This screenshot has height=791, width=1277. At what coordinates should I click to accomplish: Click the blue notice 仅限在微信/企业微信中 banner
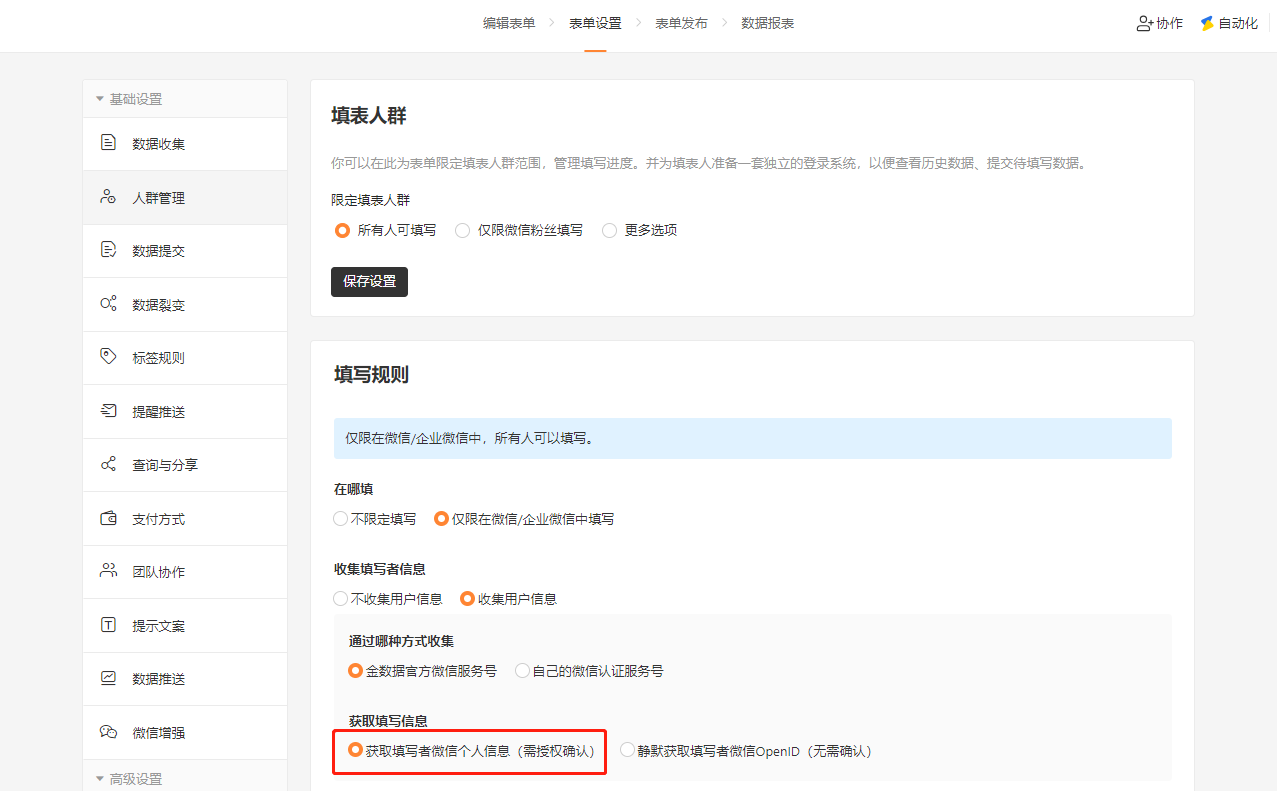(x=752, y=438)
